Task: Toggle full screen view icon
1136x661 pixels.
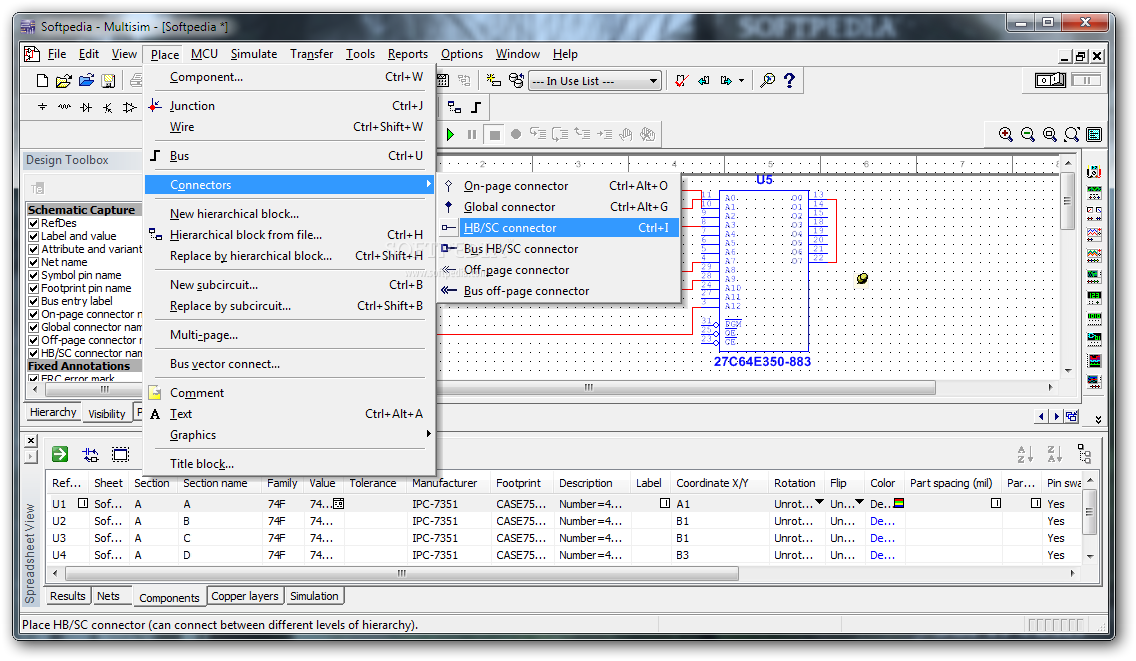Action: [x=1094, y=134]
